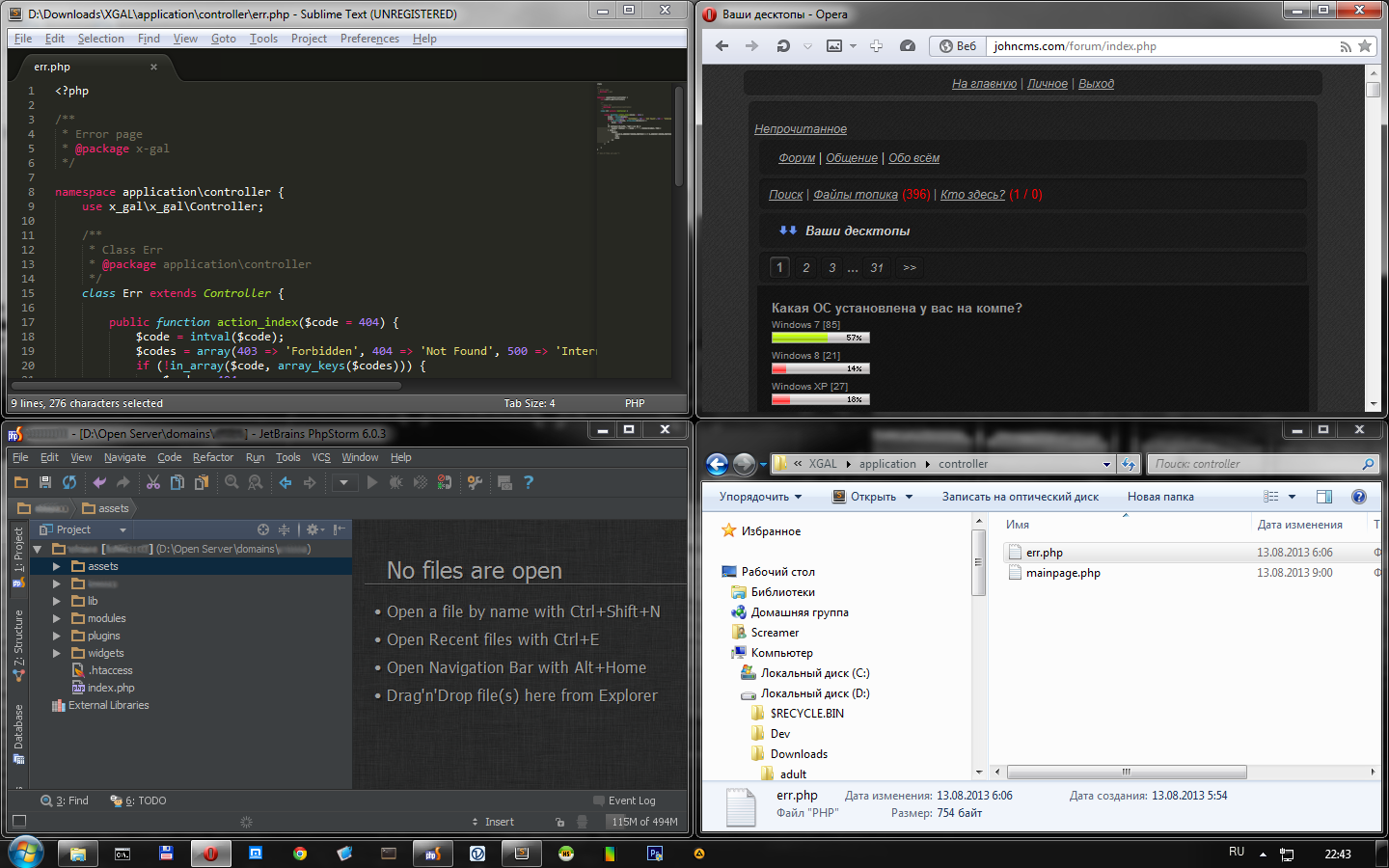1389x868 pixels.
Task: Toggle the Explorer preview pane button
Action: tap(1324, 497)
